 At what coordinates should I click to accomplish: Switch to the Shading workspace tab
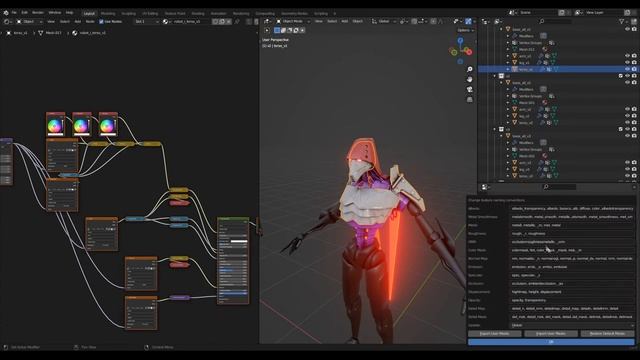198,13
